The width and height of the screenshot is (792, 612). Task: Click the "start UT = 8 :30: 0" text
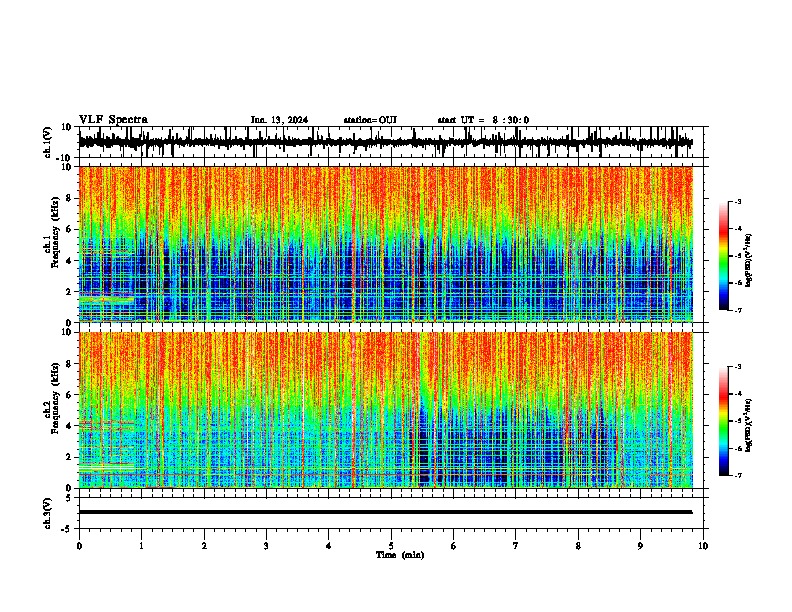[483, 120]
